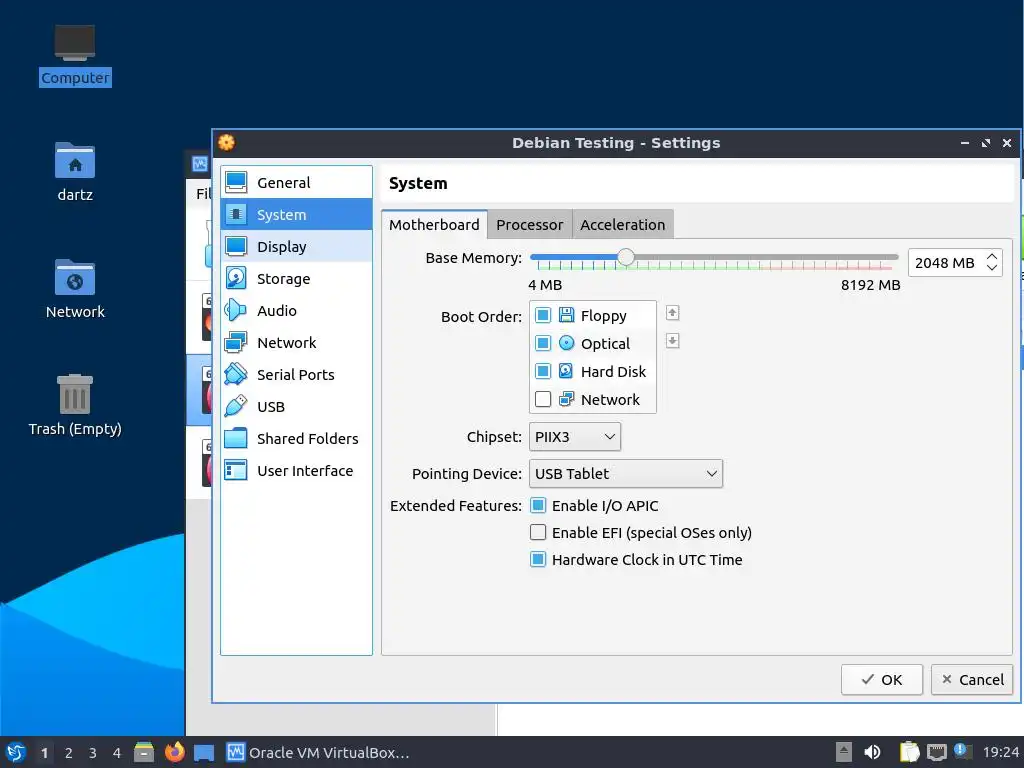Image resolution: width=1024 pixels, height=768 pixels.
Task: Open the taskbar start menu icon
Action: point(16,752)
